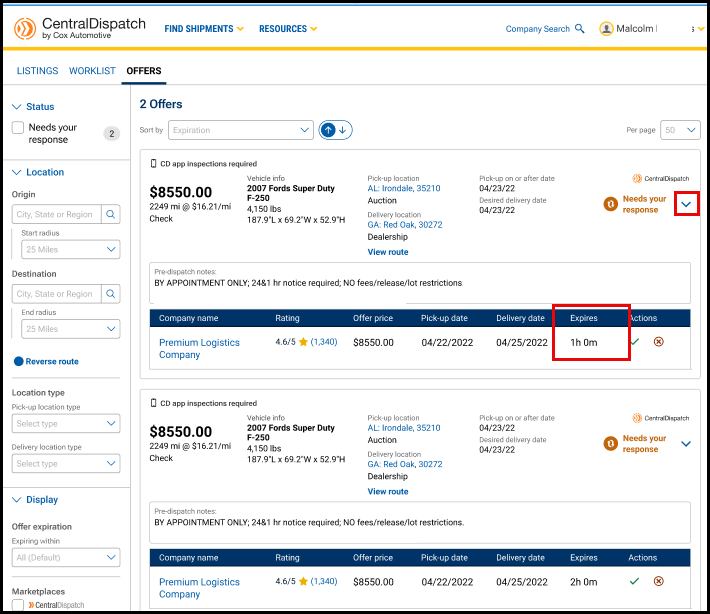Tick the CentralDispatch marketplace checkbox
This screenshot has width=710, height=614.
coord(18,605)
